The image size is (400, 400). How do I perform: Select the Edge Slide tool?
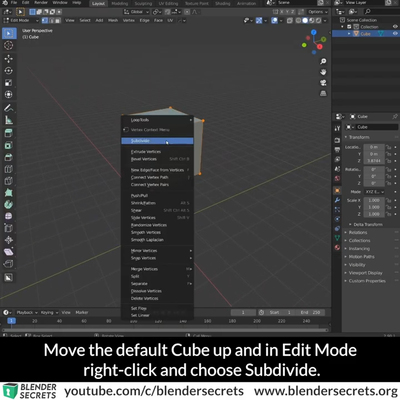9,228
